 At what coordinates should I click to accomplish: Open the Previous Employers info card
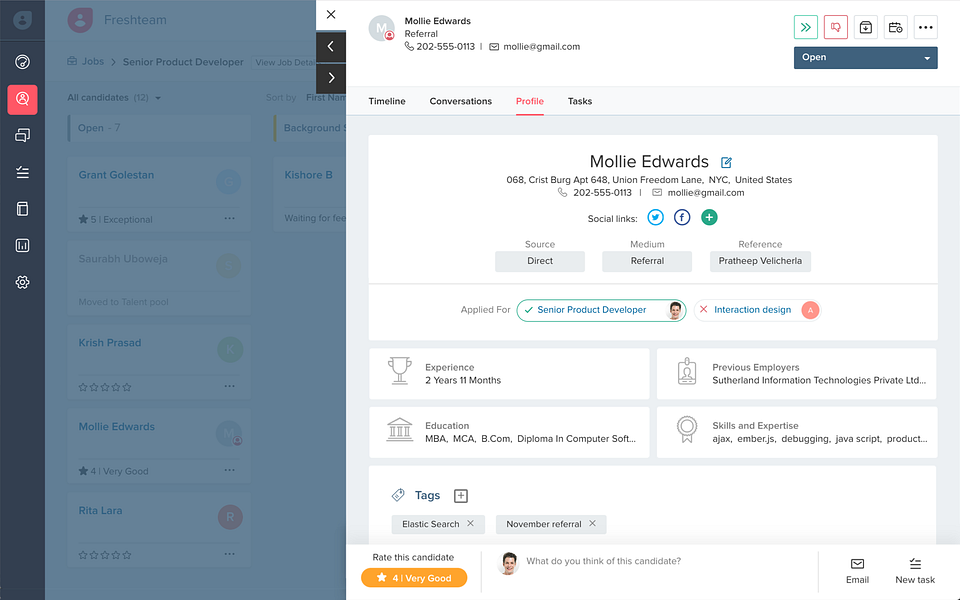[797, 374]
